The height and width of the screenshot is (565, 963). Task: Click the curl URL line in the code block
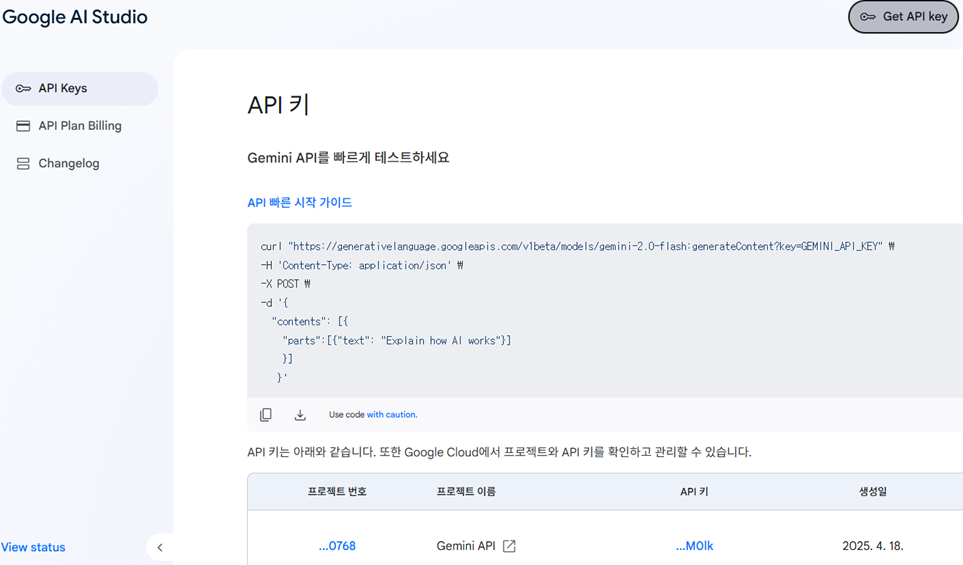pos(577,246)
